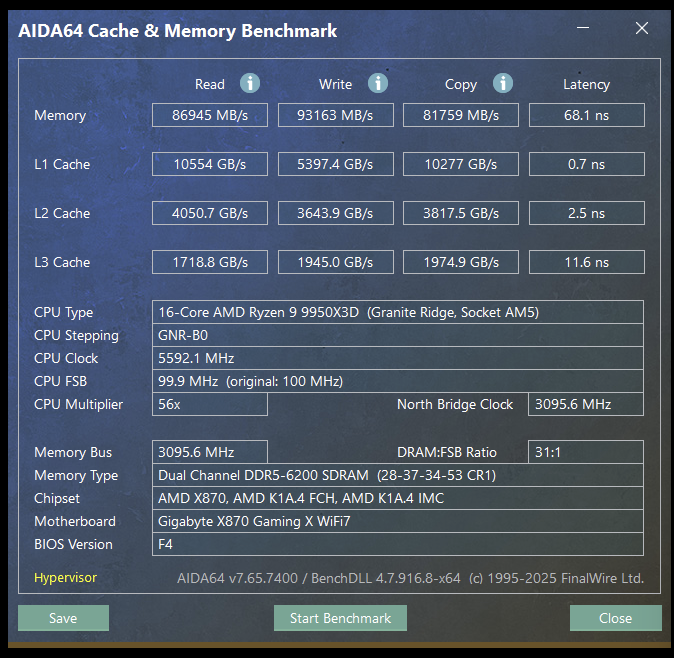Image resolution: width=674 pixels, height=658 pixels.
Task: Click the L1 Cache copy value 10277 GB/s
Action: point(461,164)
